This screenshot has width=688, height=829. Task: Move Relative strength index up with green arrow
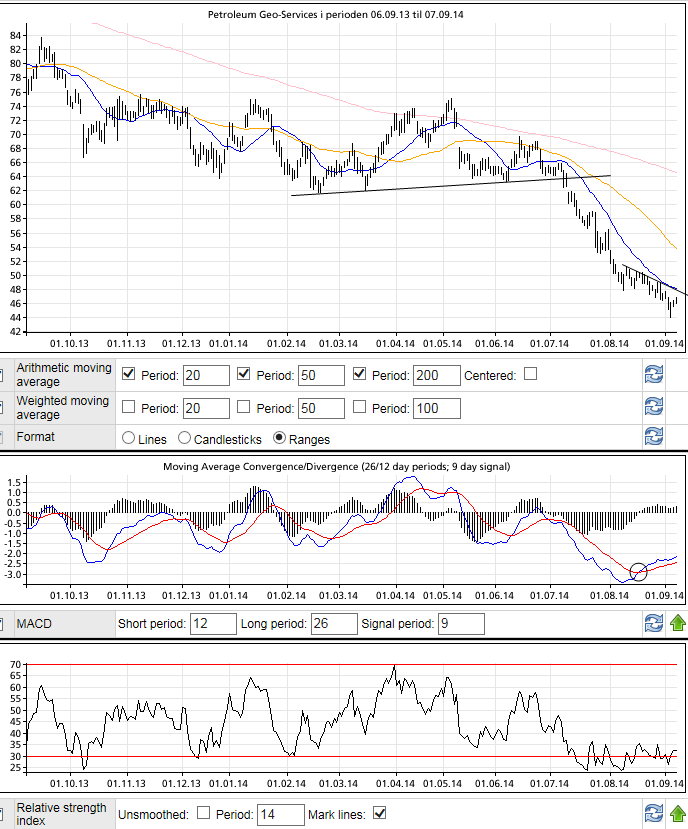(x=677, y=814)
